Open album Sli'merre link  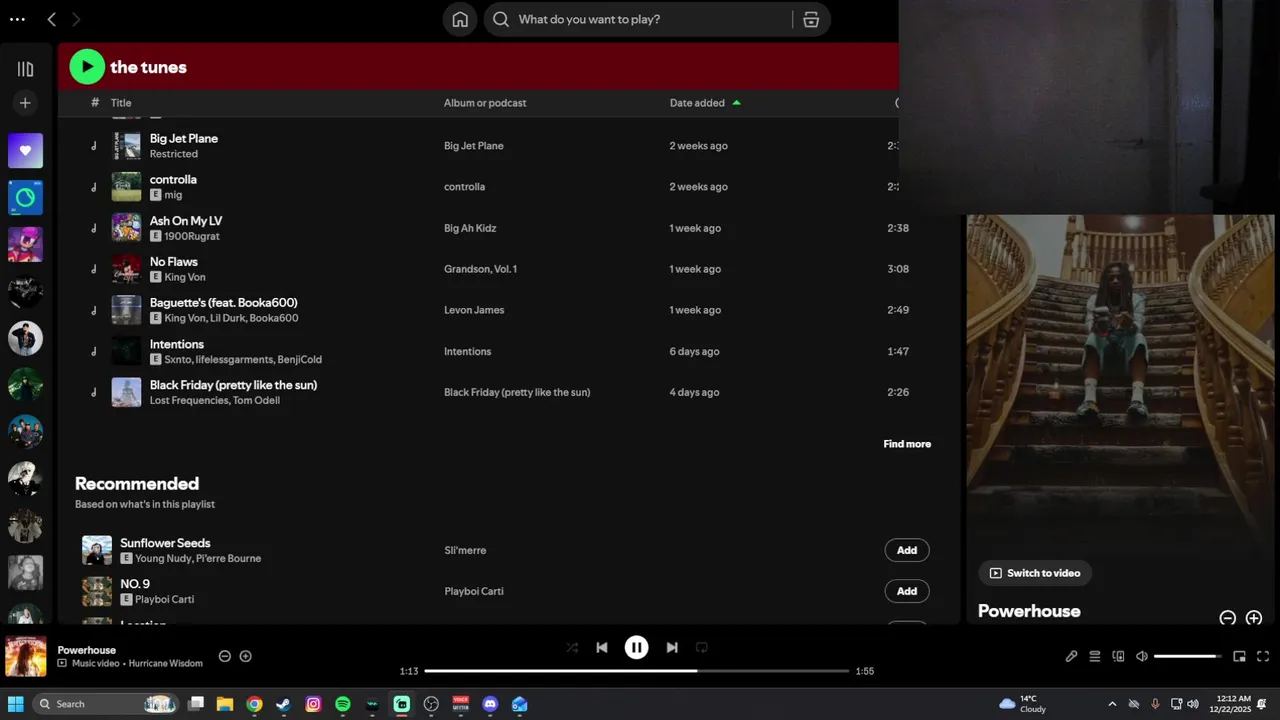(465, 550)
